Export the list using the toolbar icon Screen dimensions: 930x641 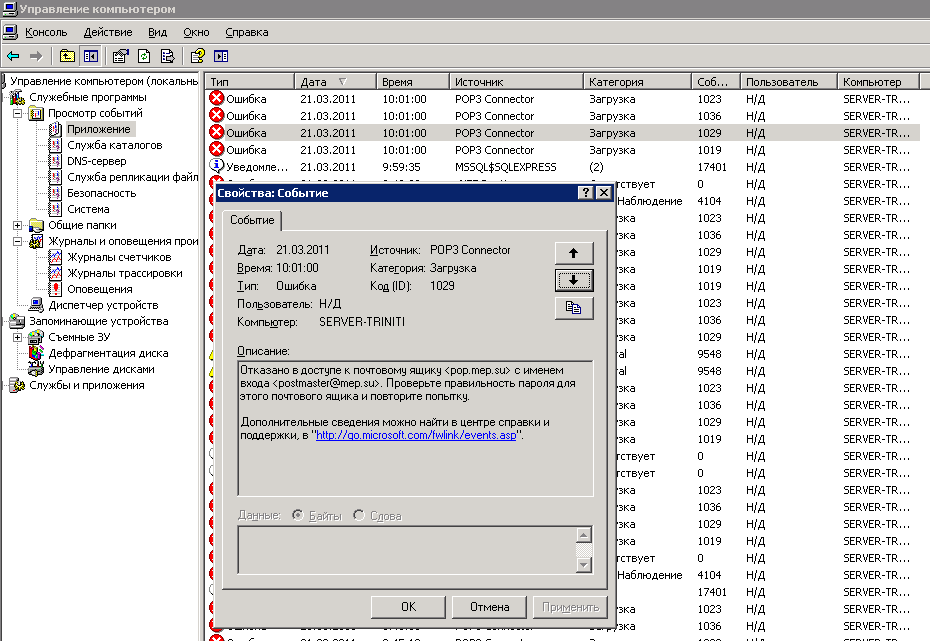pos(168,56)
